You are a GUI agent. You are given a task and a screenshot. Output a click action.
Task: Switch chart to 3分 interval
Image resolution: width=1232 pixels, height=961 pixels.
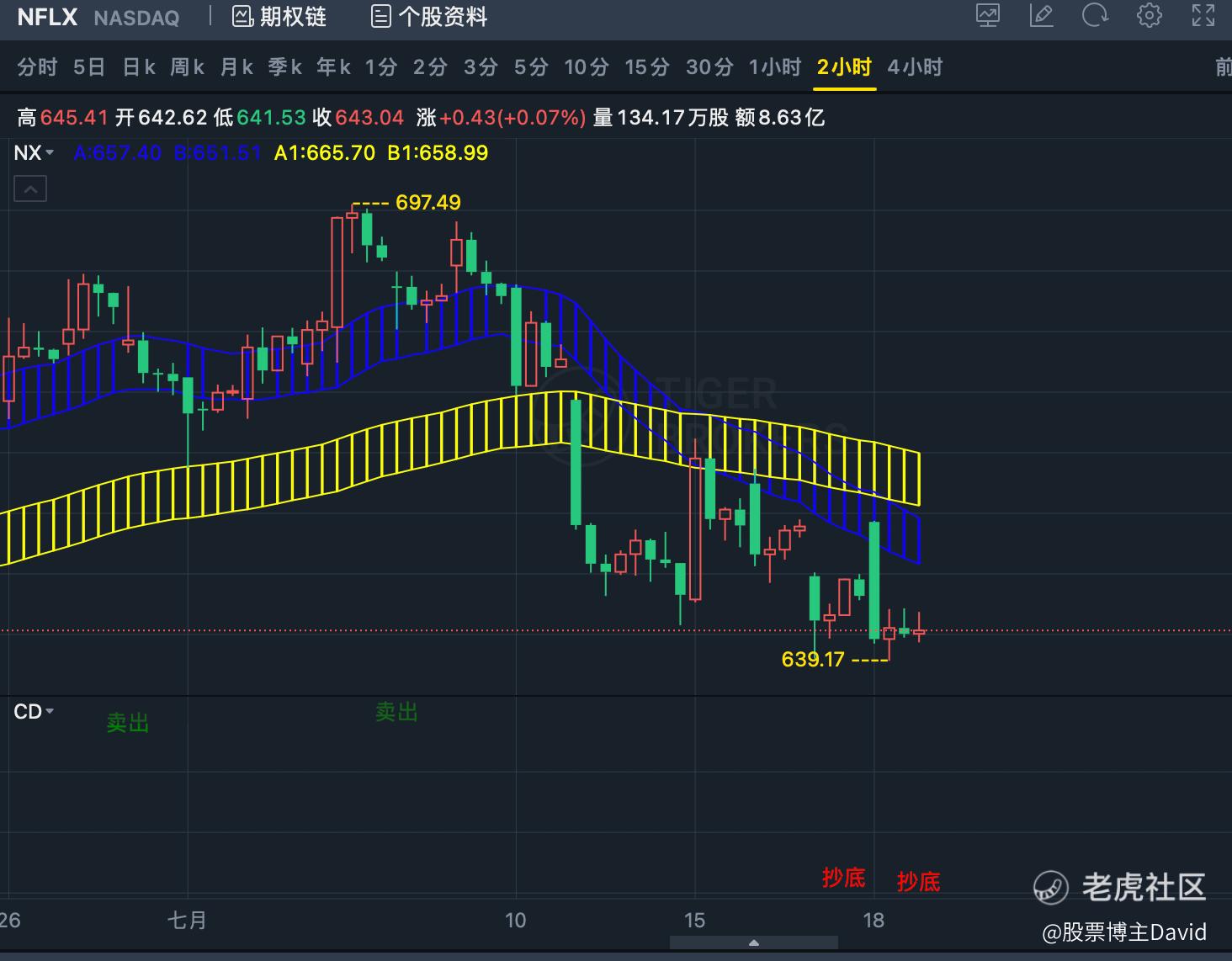coord(481,67)
